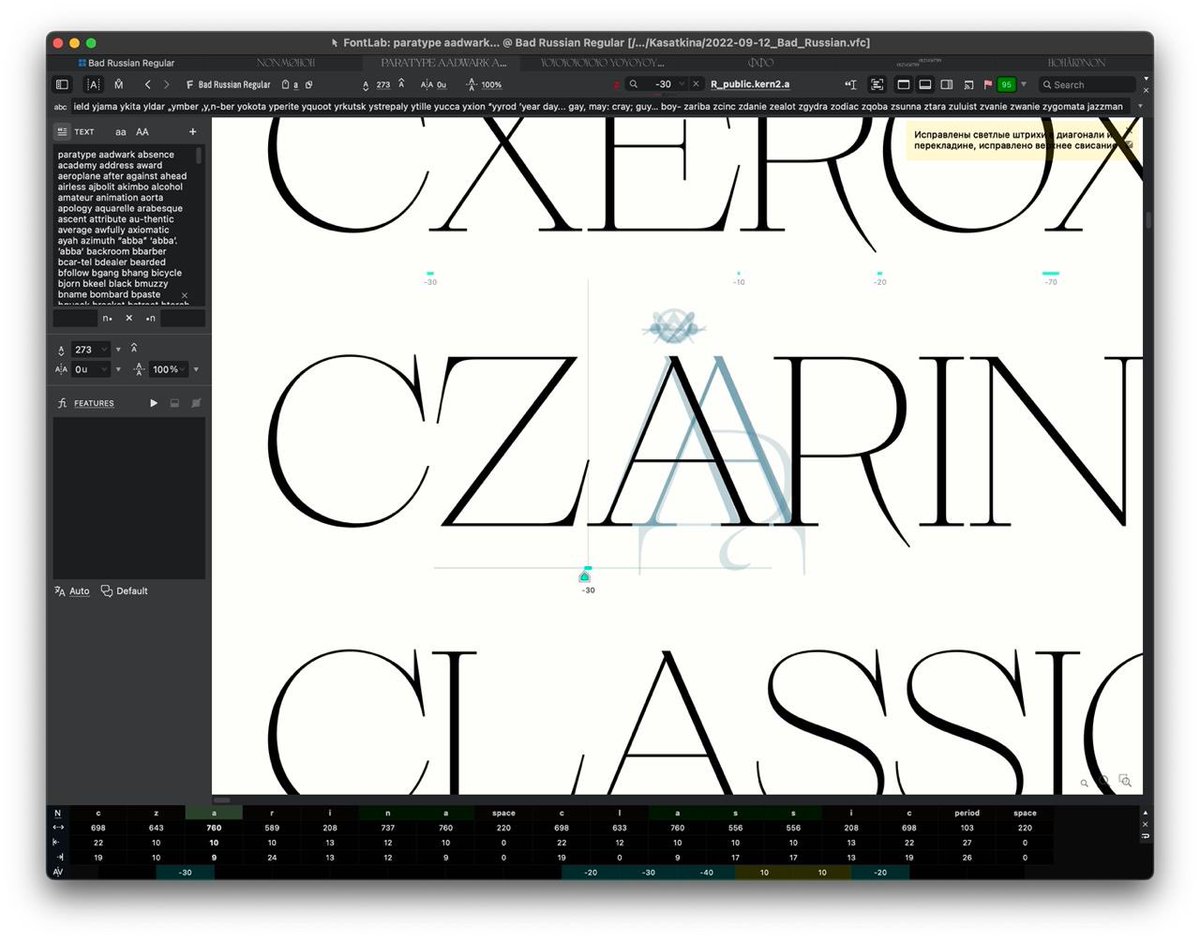Toggle the sidebar panel icon in toolbar
The image size is (1200, 941).
click(62, 85)
